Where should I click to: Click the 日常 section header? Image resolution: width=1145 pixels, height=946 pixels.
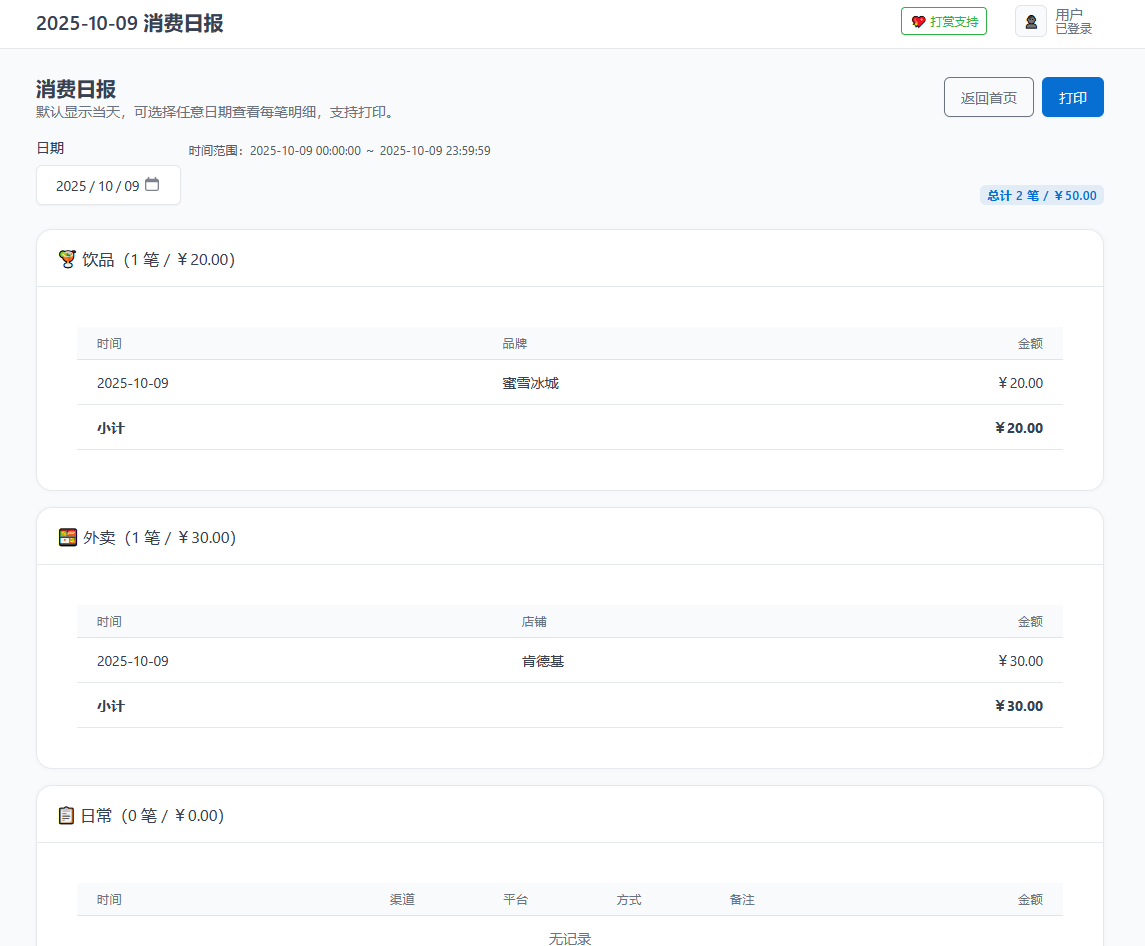tap(152, 816)
